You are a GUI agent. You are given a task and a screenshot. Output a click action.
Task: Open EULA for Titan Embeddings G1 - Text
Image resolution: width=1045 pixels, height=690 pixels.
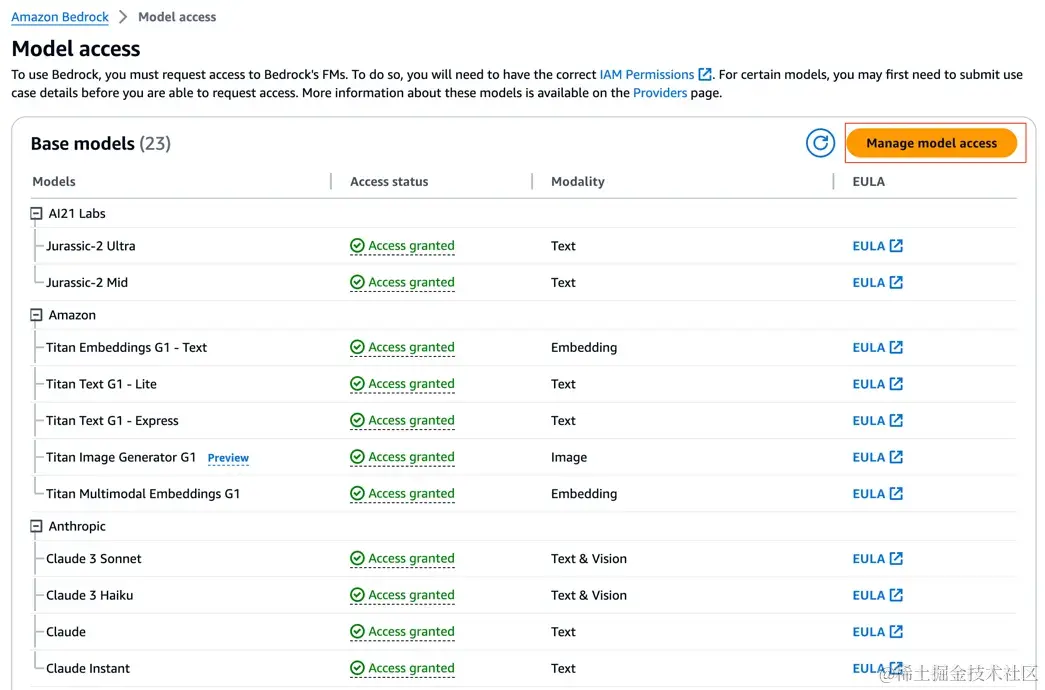[878, 347]
